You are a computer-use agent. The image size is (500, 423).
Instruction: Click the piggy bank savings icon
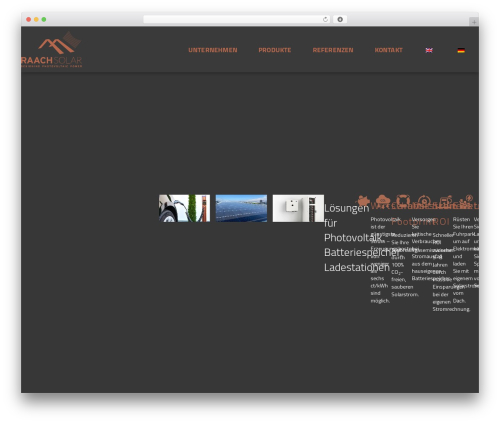(x=363, y=201)
